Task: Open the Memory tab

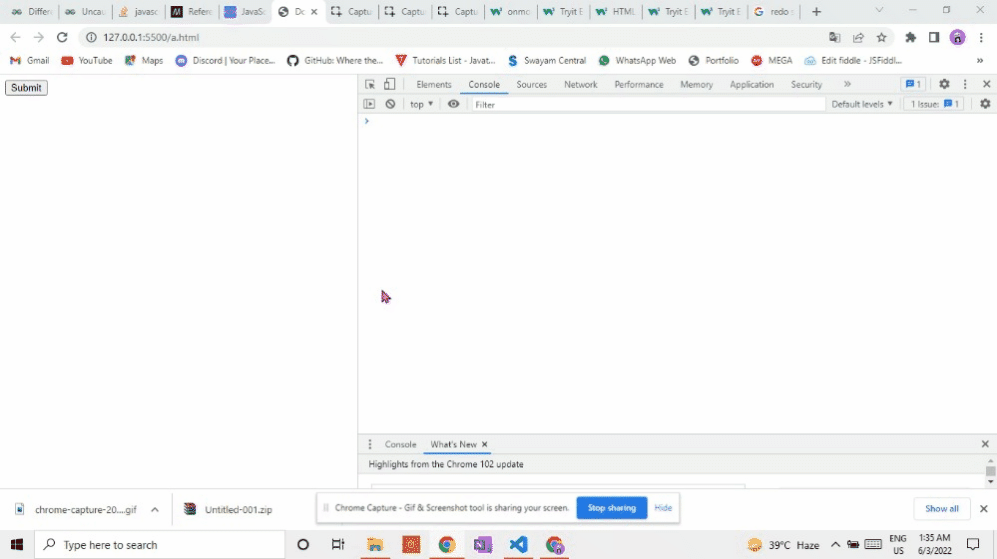Action: pyautogui.click(x=696, y=85)
